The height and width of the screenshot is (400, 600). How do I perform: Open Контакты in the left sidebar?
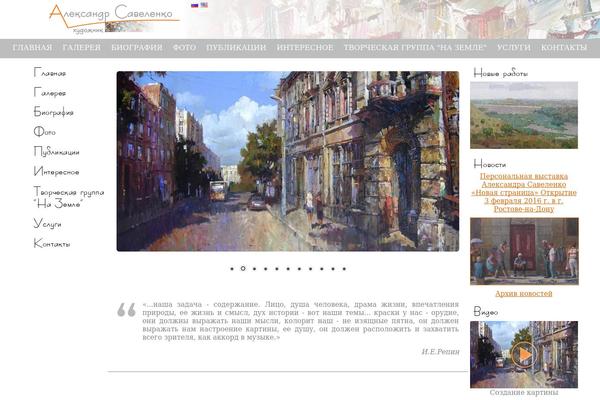coord(52,243)
